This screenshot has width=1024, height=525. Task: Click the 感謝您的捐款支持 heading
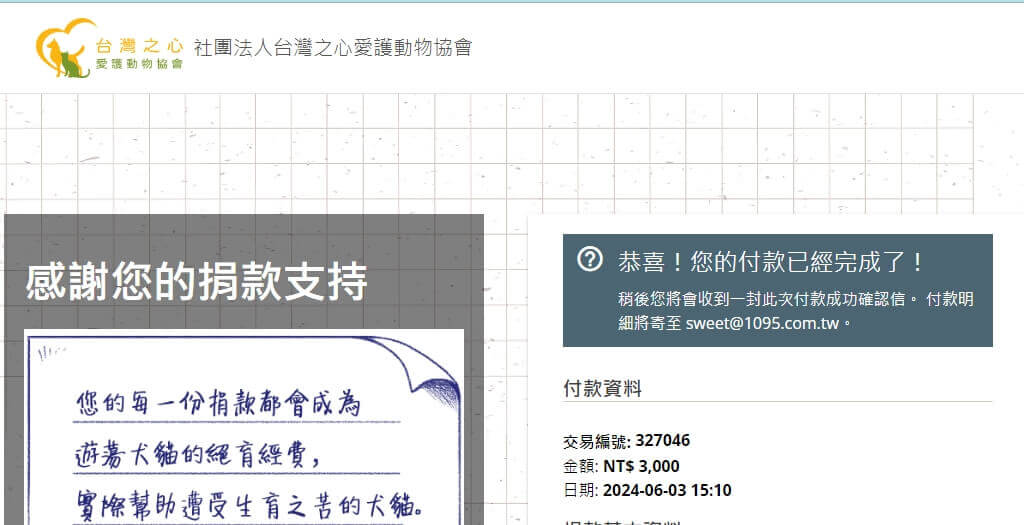click(196, 282)
